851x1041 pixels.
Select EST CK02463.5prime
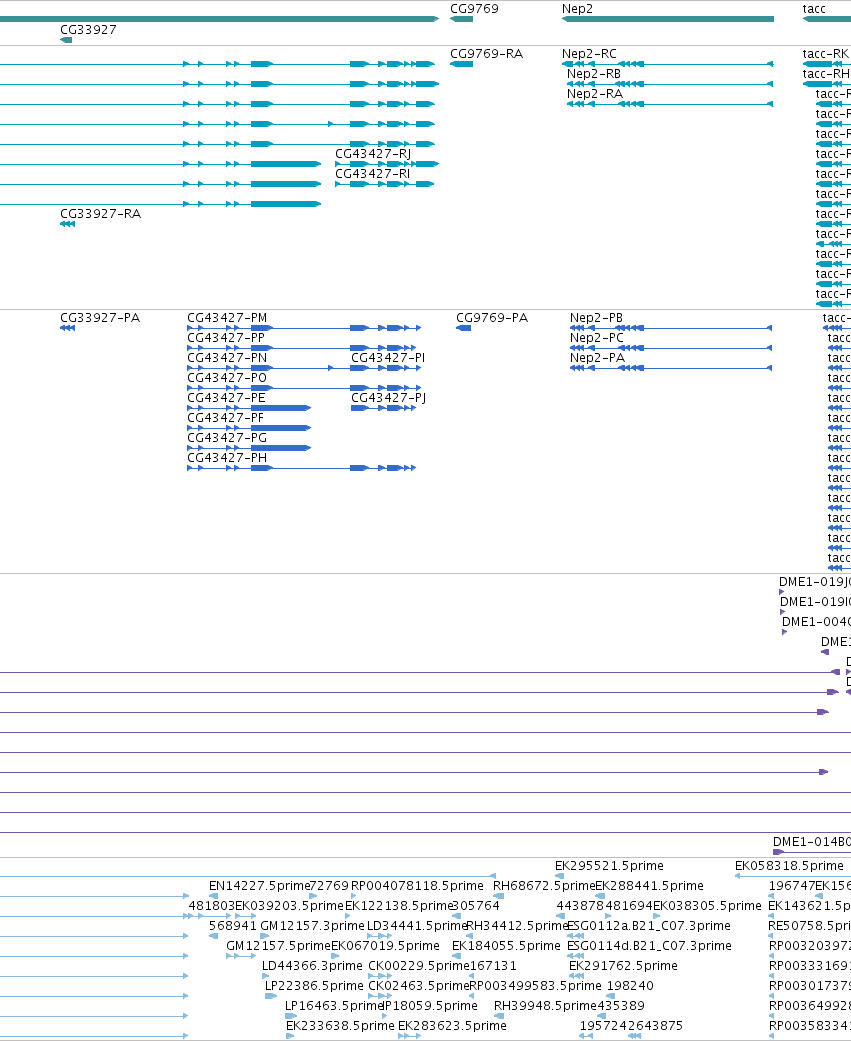(420, 985)
